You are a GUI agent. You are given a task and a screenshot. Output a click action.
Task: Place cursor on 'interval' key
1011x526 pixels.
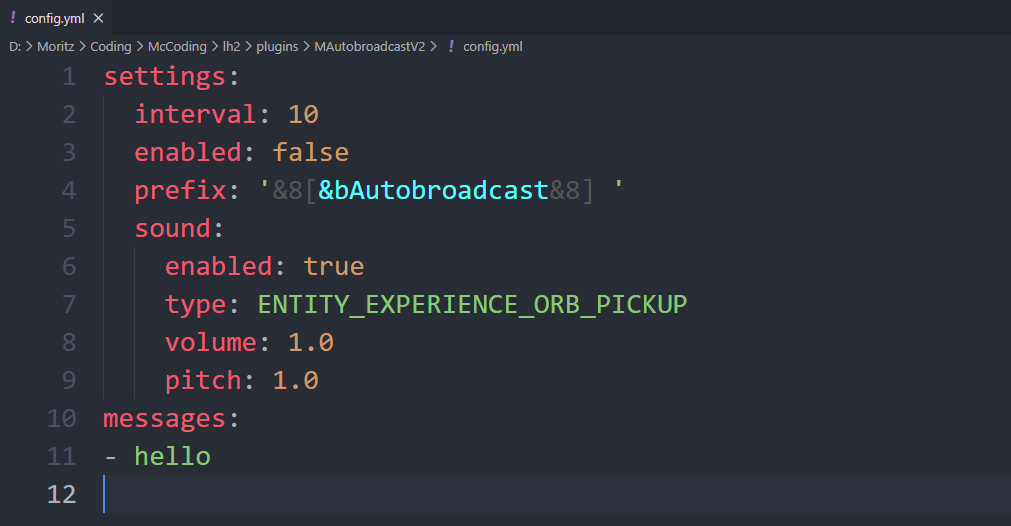[195, 115]
